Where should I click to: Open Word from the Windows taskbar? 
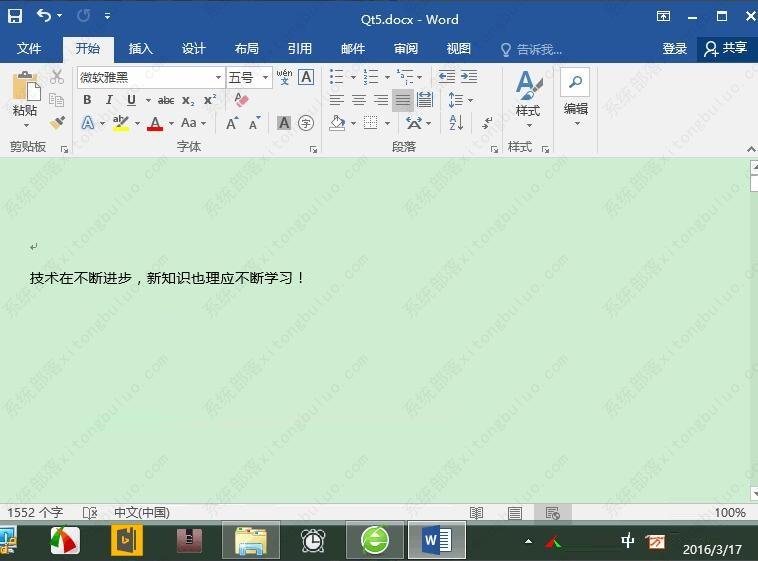[x=437, y=540]
